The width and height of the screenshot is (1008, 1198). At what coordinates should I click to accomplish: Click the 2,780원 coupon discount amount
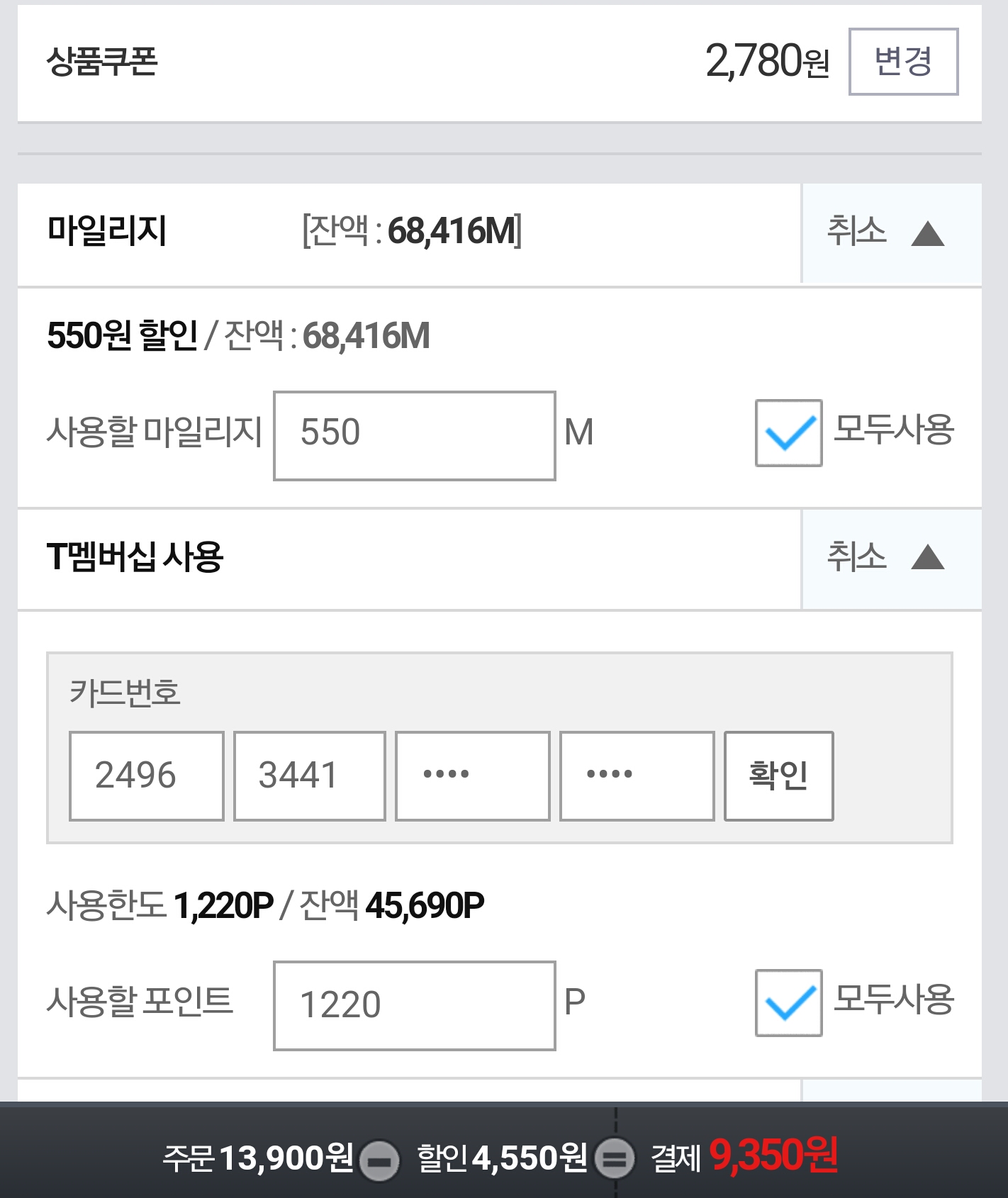coord(767,62)
